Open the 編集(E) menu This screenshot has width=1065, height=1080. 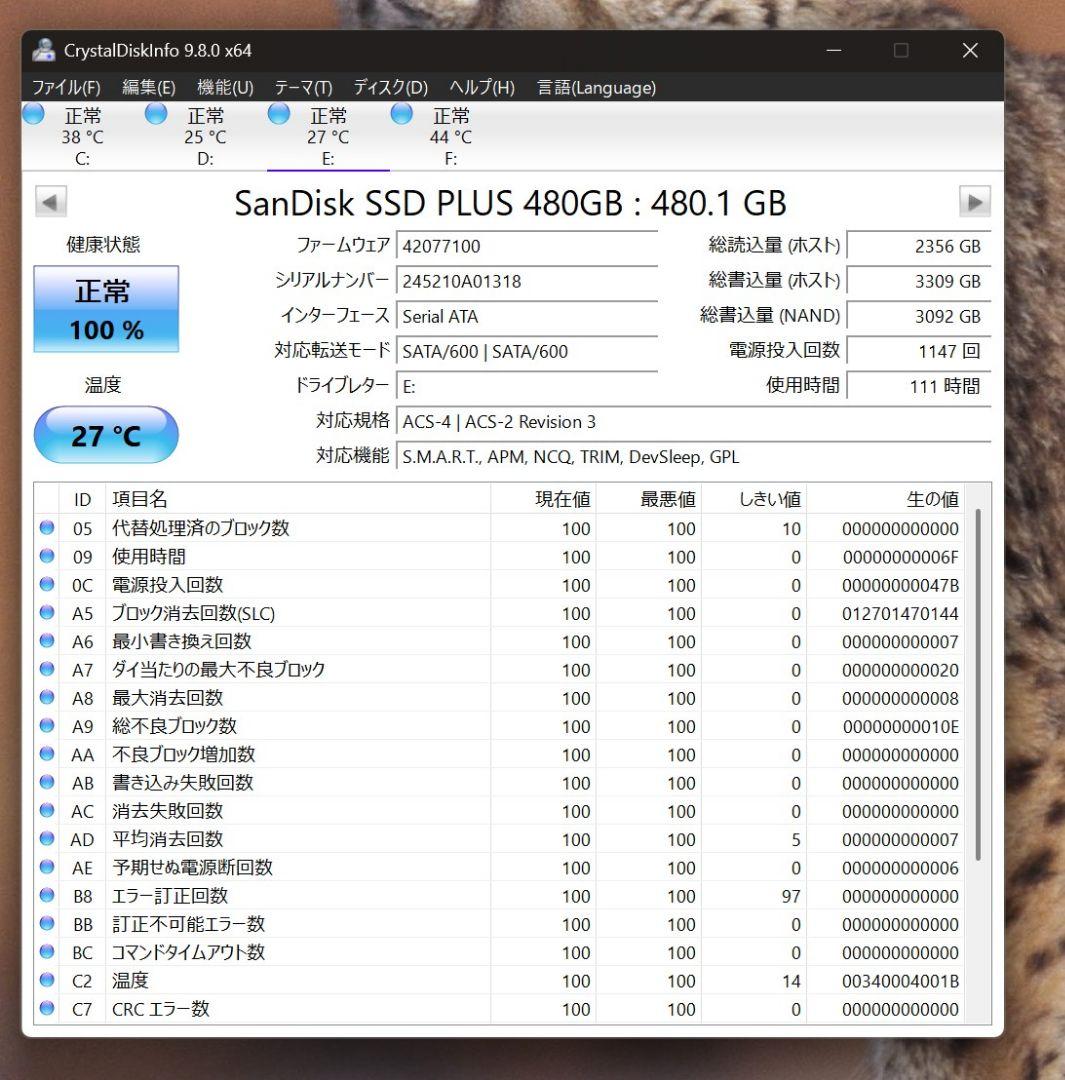coord(149,87)
